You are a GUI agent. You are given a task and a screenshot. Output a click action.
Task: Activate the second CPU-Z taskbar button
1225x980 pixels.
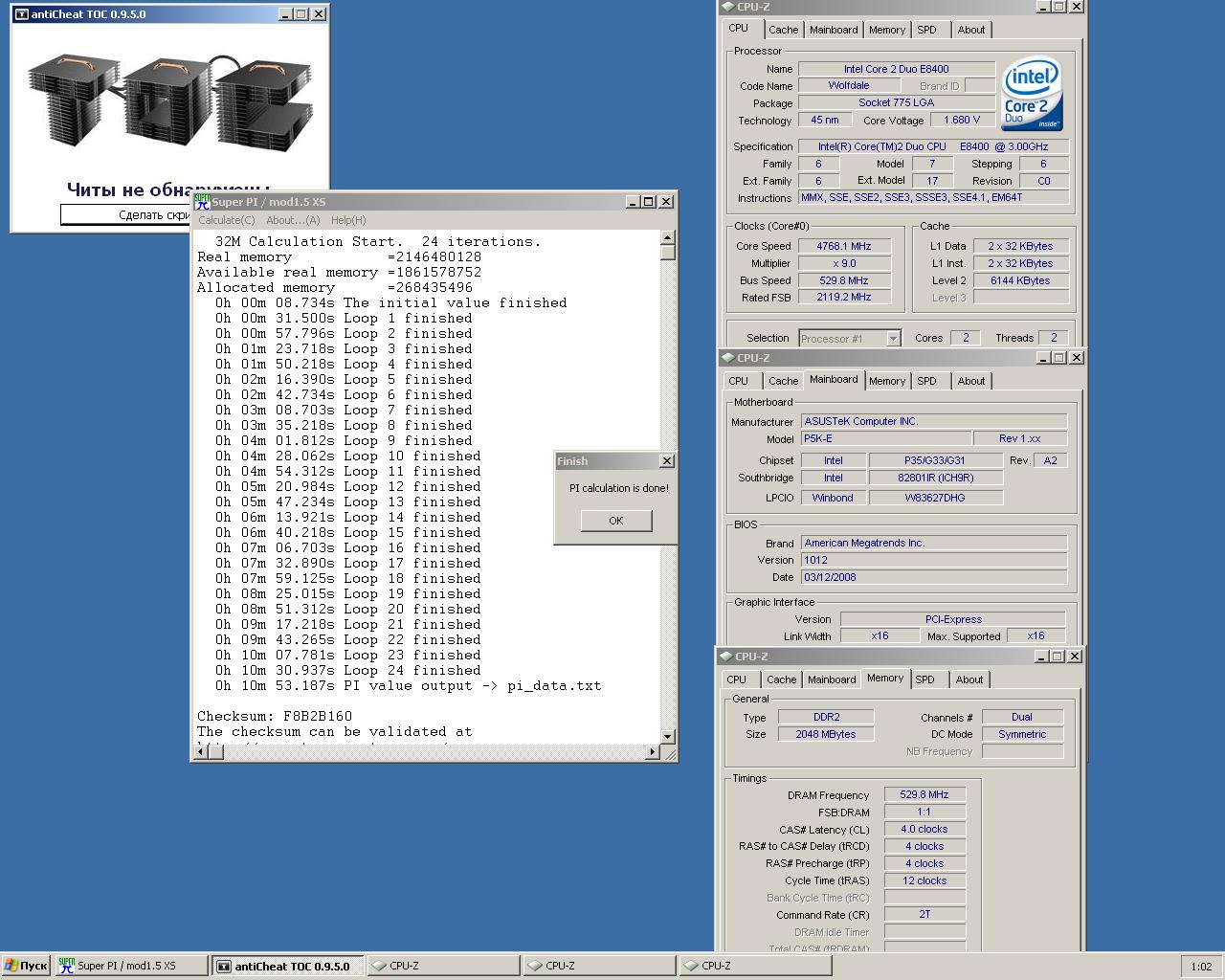[x=599, y=966]
